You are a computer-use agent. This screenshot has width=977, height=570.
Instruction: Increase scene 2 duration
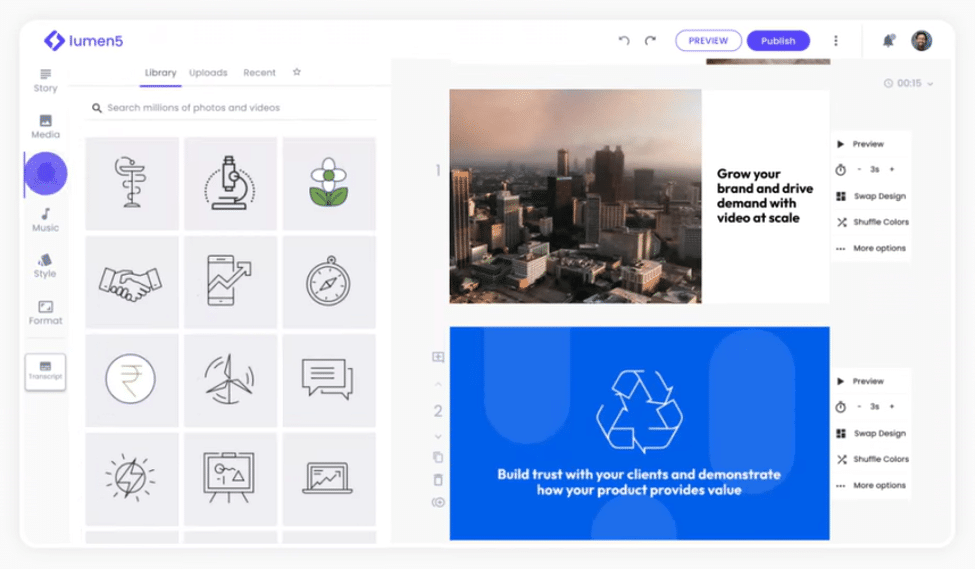point(892,407)
